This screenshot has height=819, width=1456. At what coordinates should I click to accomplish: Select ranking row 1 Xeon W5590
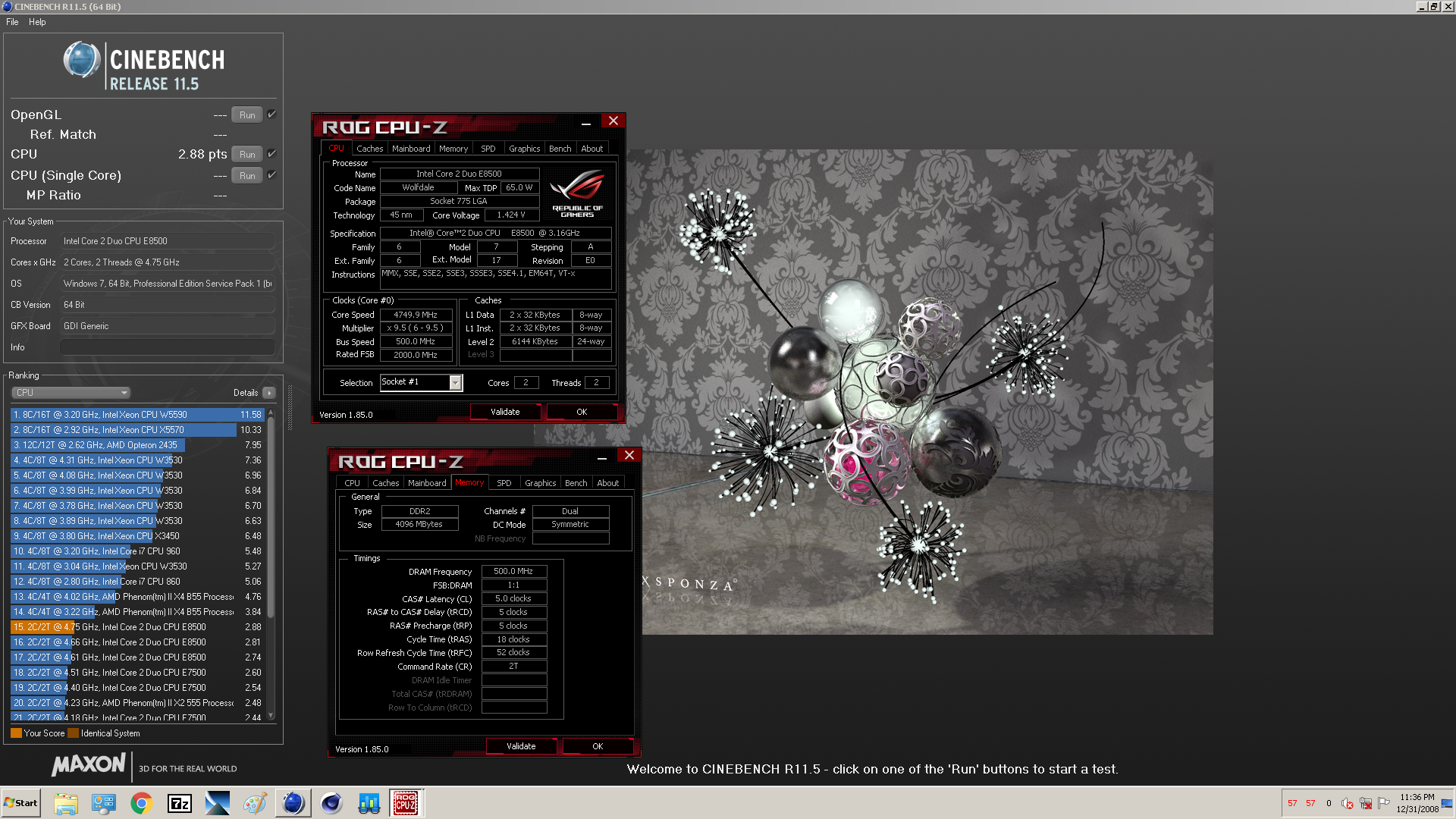[136, 415]
